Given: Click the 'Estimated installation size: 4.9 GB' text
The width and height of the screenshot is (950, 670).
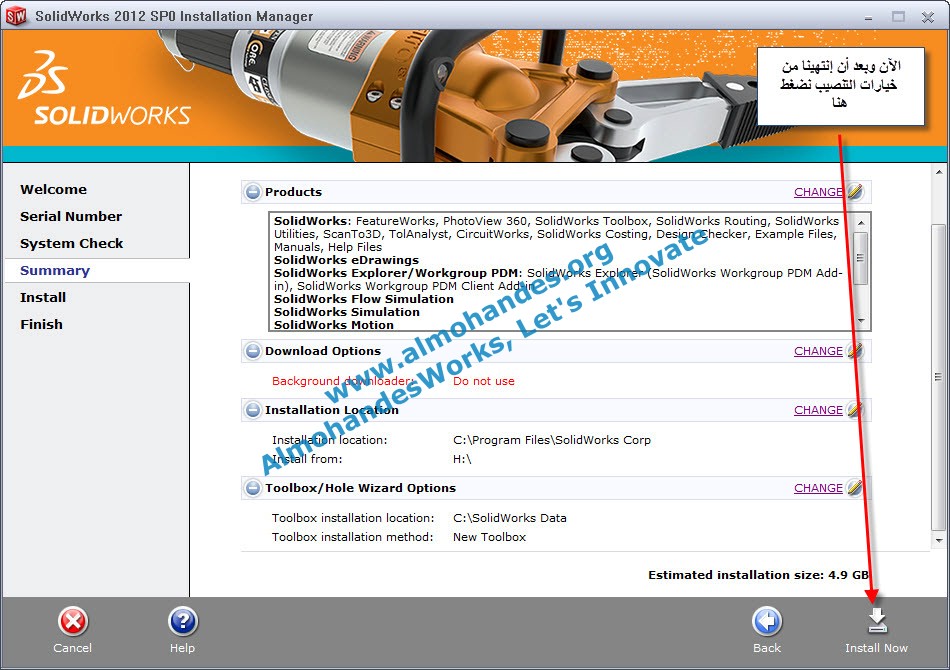Looking at the screenshot, I should click(759, 575).
